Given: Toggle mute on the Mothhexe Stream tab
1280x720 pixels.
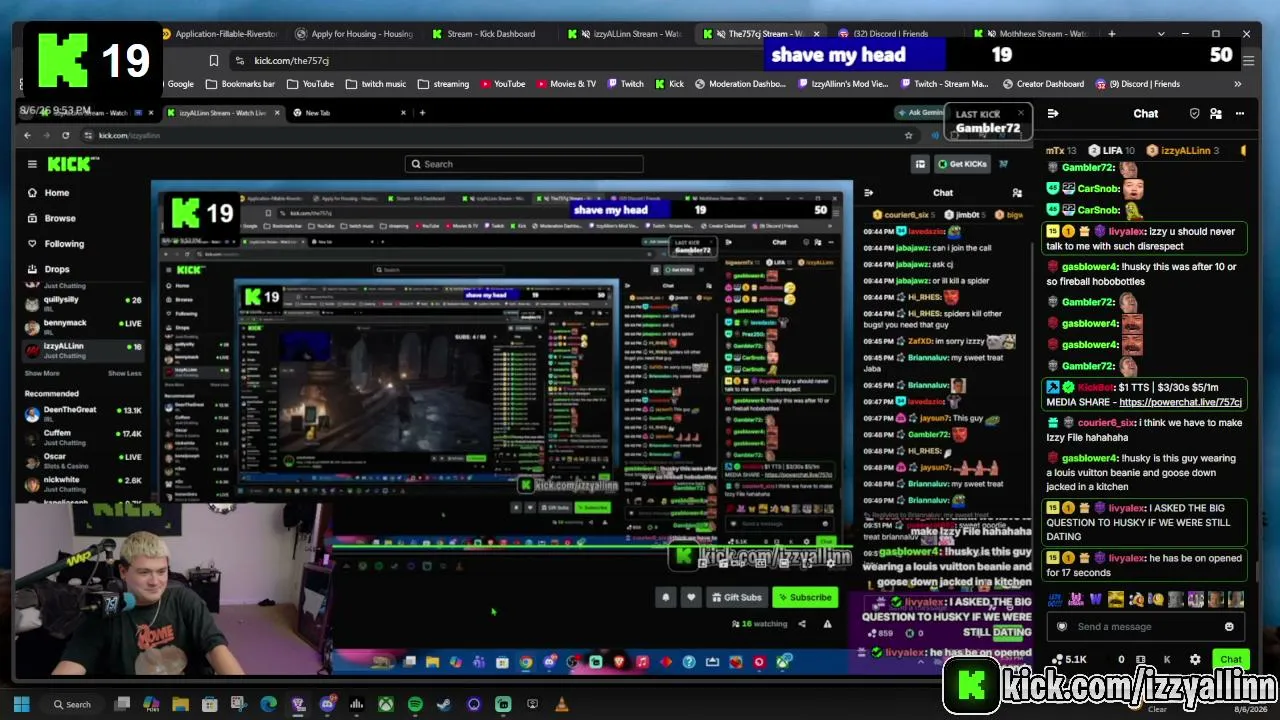Looking at the screenshot, I should pos(991,34).
